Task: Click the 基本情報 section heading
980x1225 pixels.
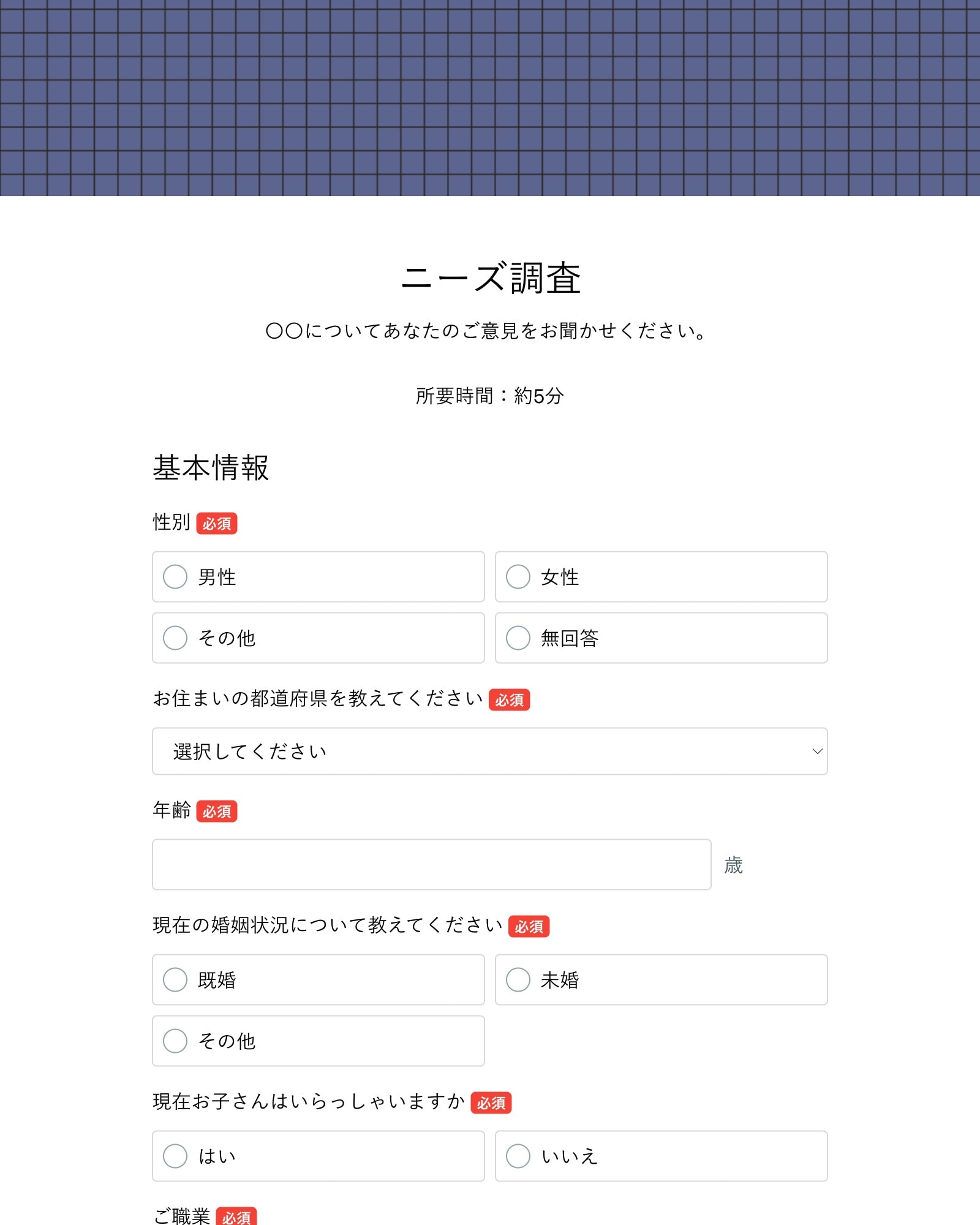Action: point(211,468)
